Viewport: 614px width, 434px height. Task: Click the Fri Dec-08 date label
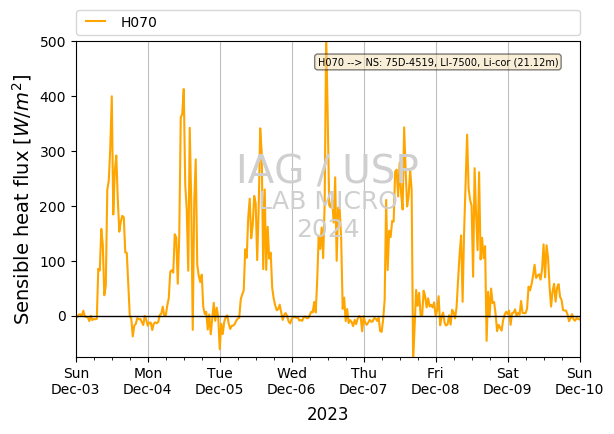point(436,381)
